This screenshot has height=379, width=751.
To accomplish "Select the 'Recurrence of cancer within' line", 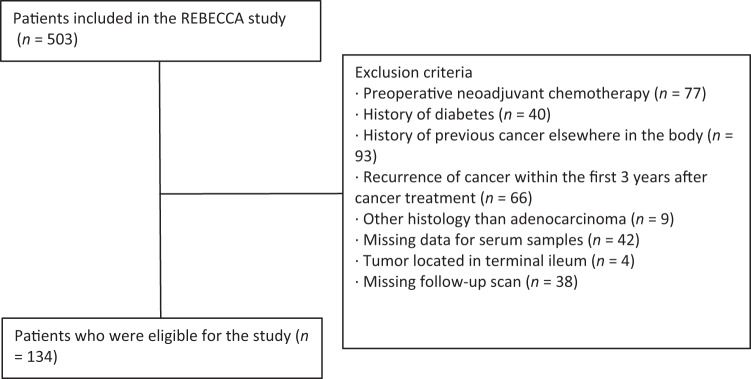I will [532, 177].
